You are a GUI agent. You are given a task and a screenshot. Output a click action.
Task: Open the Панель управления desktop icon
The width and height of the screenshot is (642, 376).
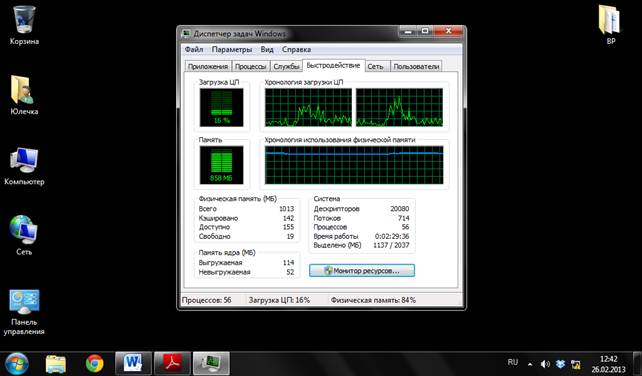coord(24,312)
